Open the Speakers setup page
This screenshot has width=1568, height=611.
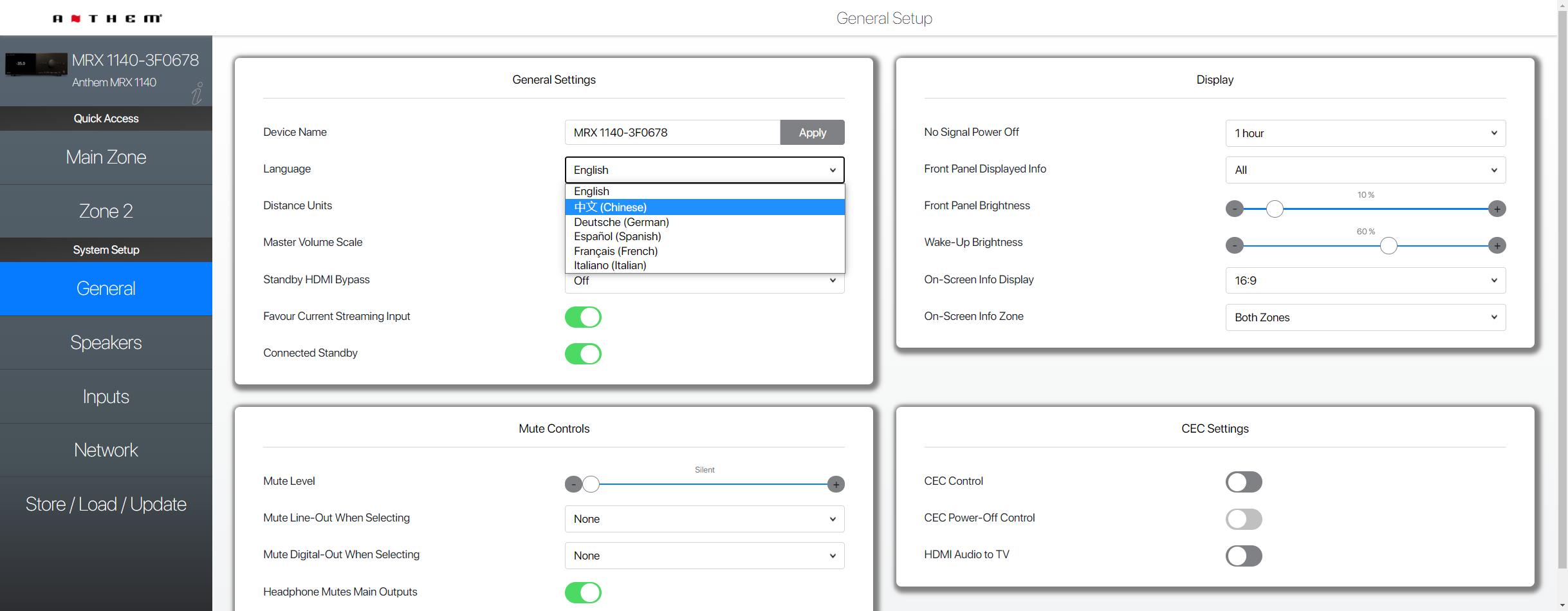coord(106,343)
